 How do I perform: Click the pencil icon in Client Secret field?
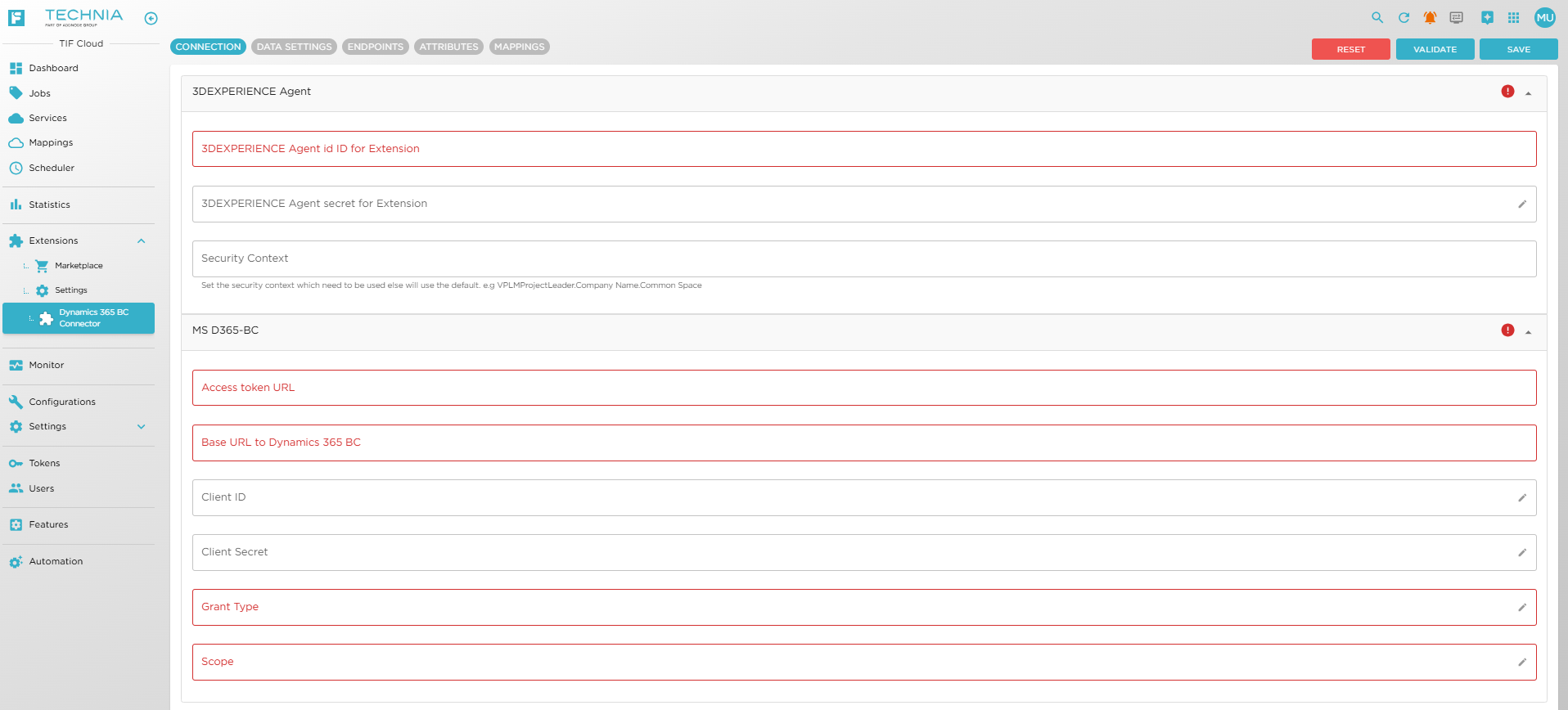pyautogui.click(x=1522, y=553)
